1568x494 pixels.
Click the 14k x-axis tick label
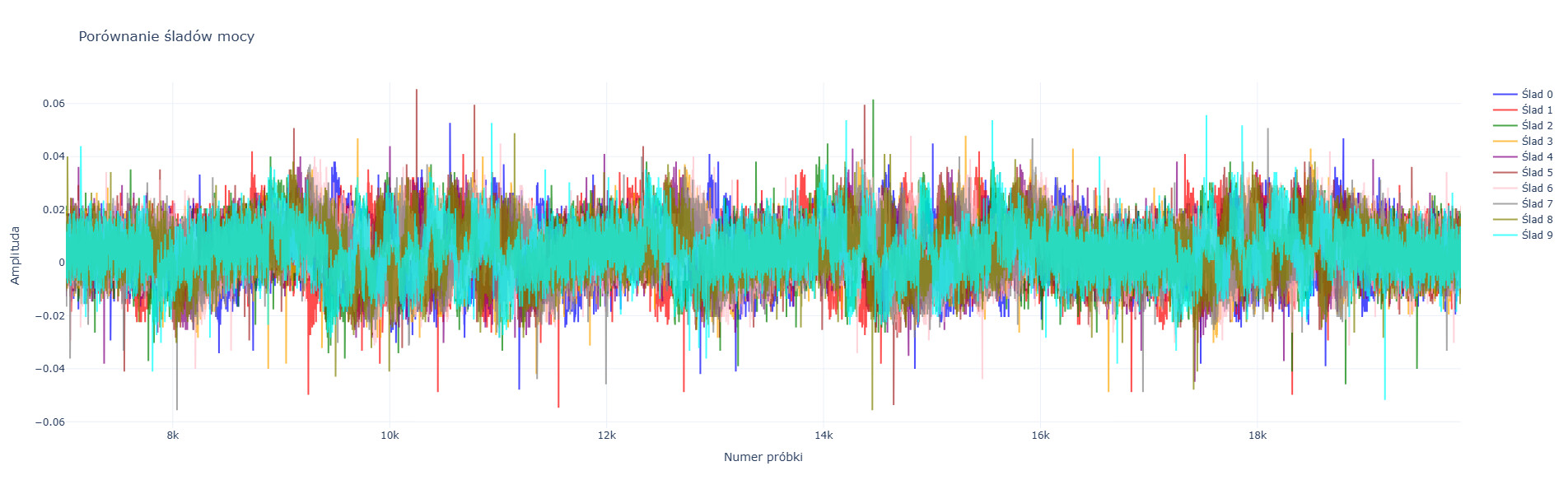click(x=824, y=436)
